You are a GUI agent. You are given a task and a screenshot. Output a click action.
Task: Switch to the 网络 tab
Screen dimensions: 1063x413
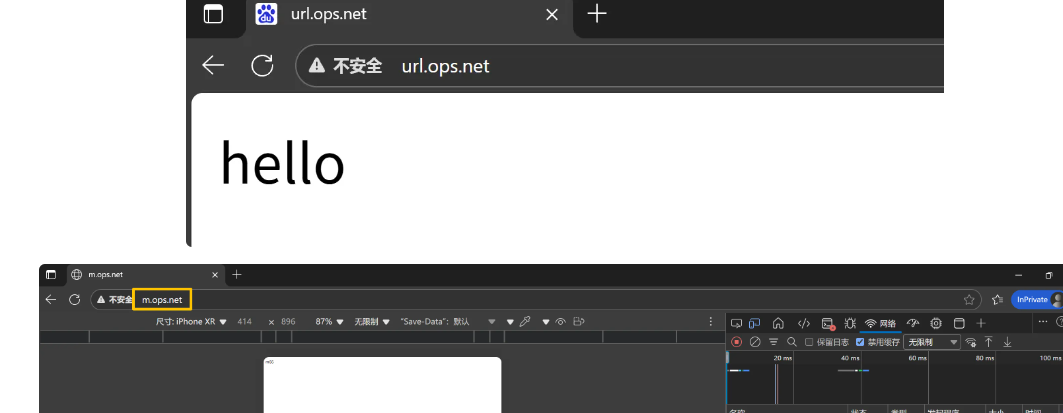(x=881, y=323)
